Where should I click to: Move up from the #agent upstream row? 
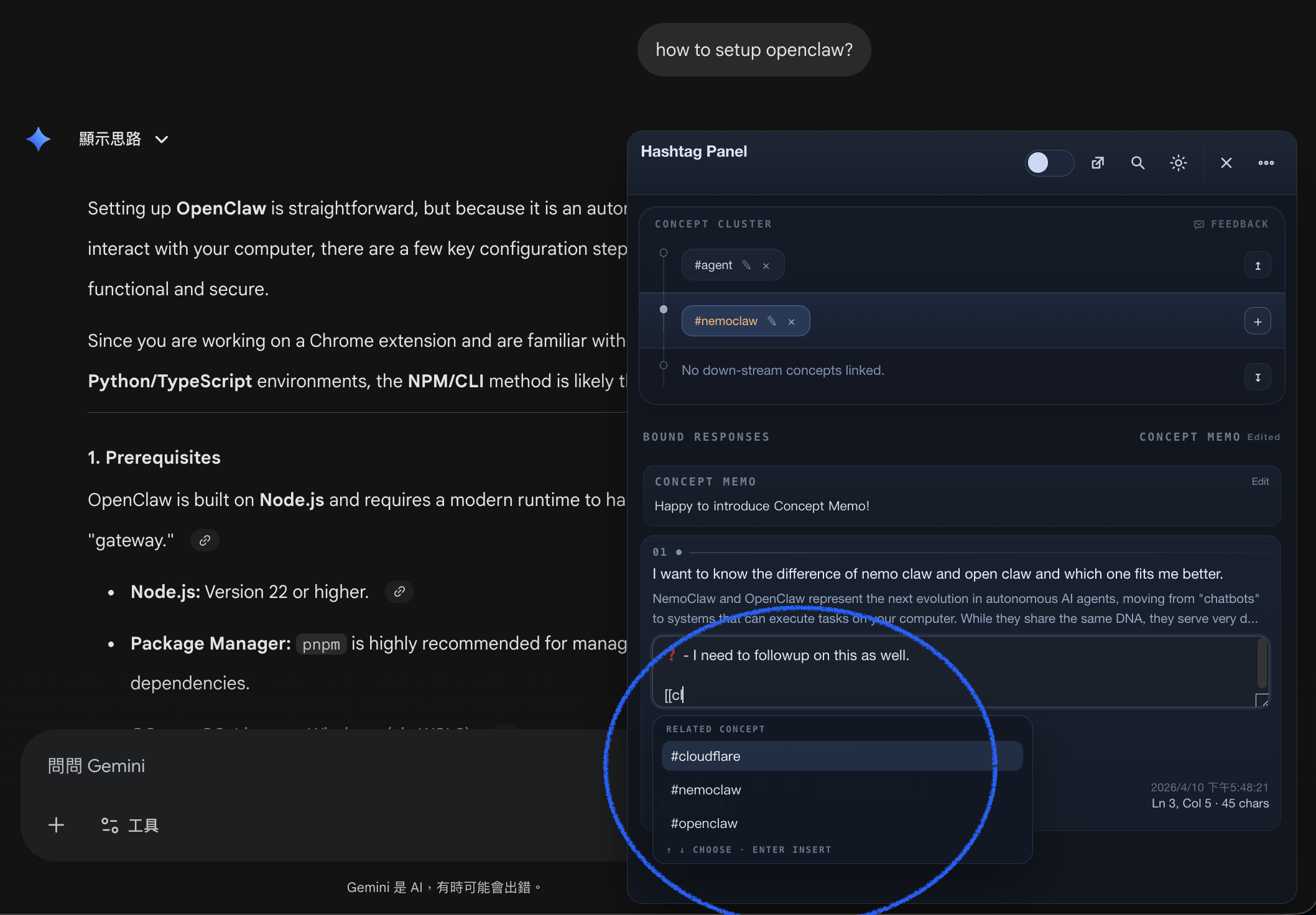[x=1258, y=265]
